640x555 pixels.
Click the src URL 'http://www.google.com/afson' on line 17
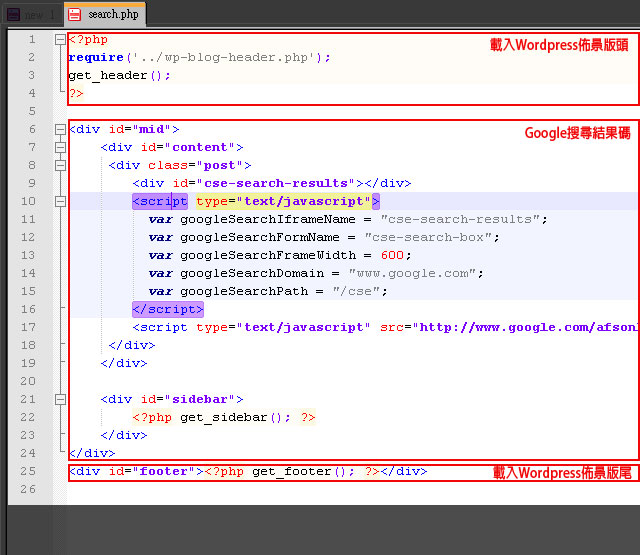point(529,327)
